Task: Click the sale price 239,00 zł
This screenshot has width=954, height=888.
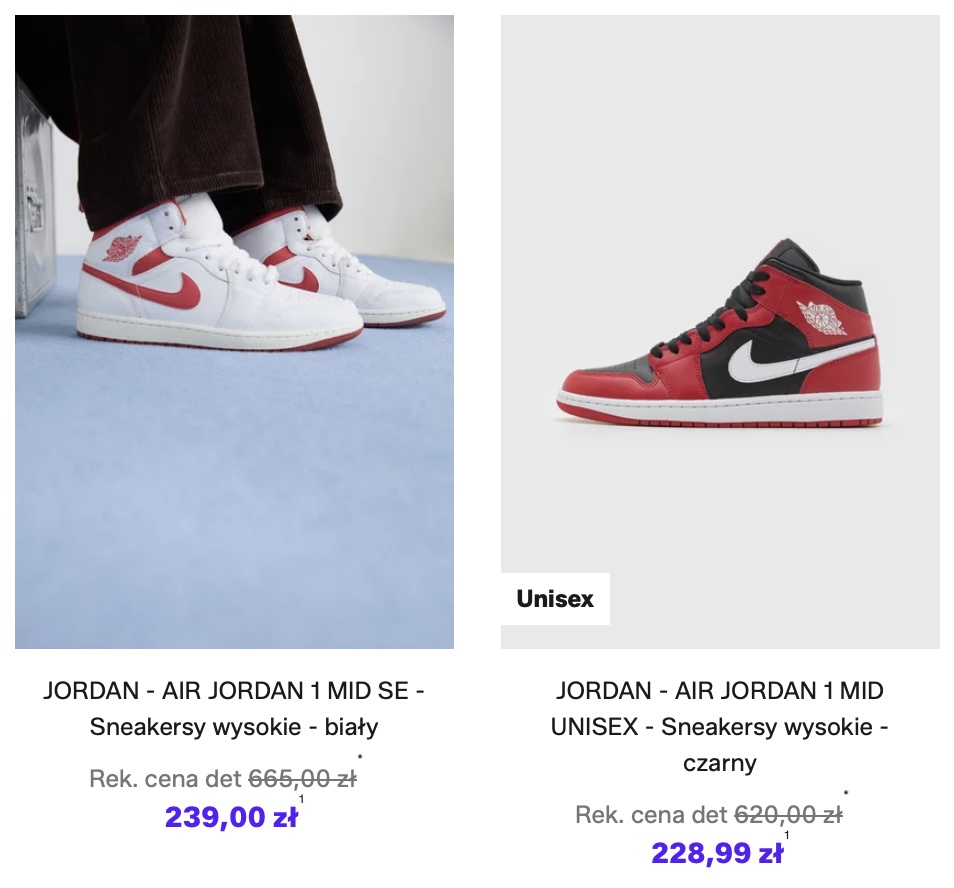Action: [x=231, y=817]
